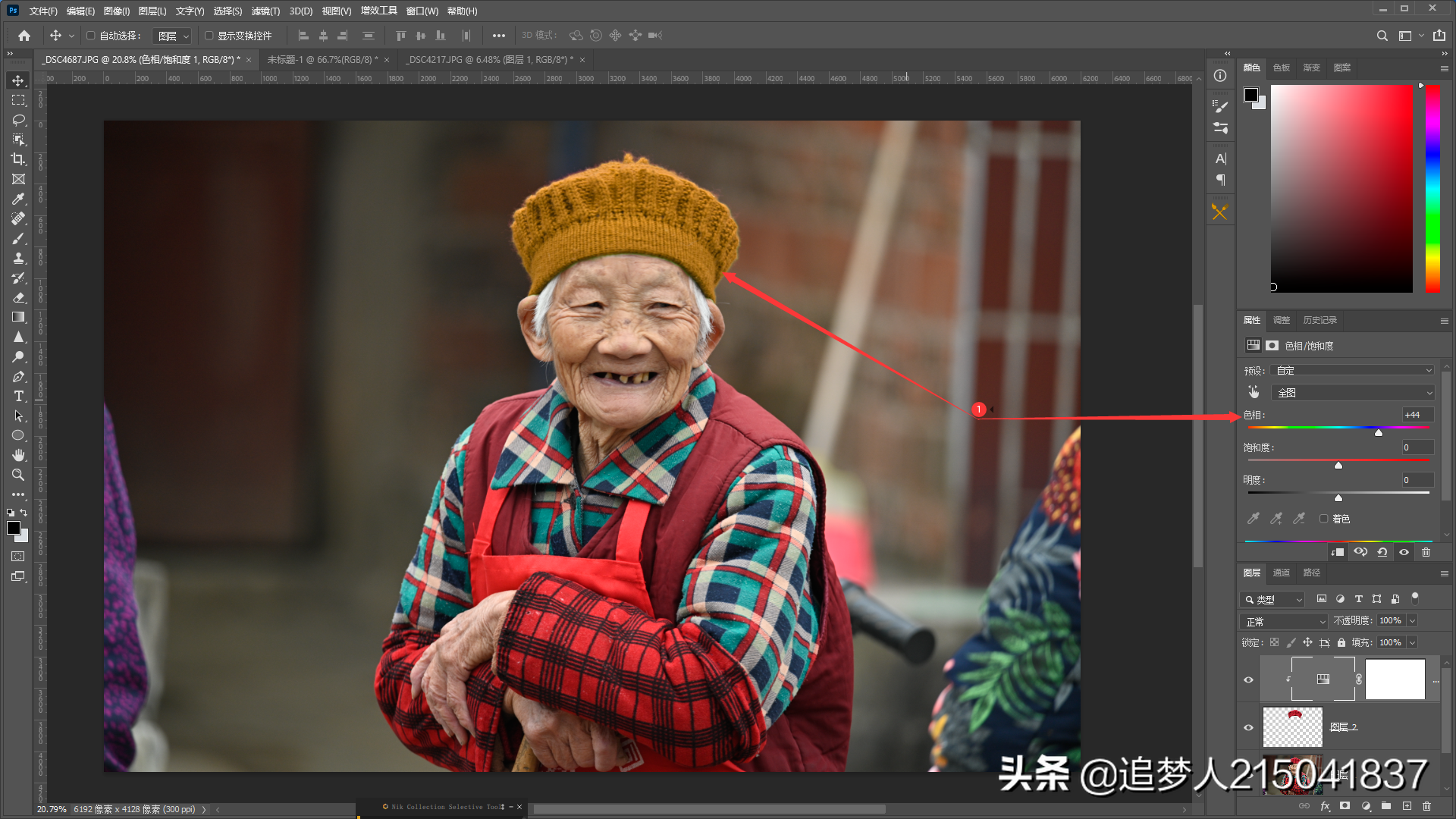
Task: Click the 色相 hue slider handle
Action: [x=1379, y=432]
